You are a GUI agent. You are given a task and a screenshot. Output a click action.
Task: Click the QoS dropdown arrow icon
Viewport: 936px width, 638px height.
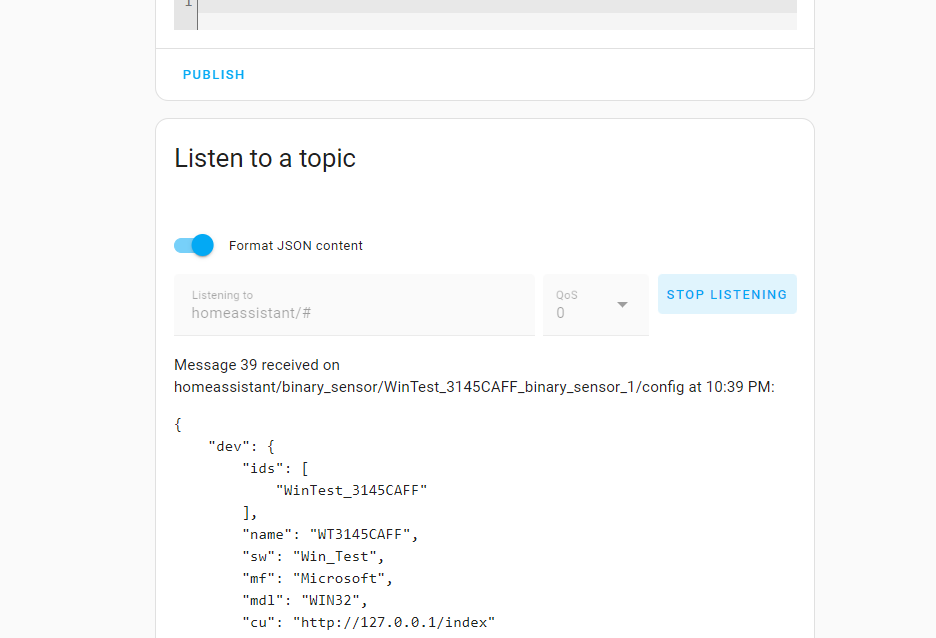pyautogui.click(x=622, y=305)
